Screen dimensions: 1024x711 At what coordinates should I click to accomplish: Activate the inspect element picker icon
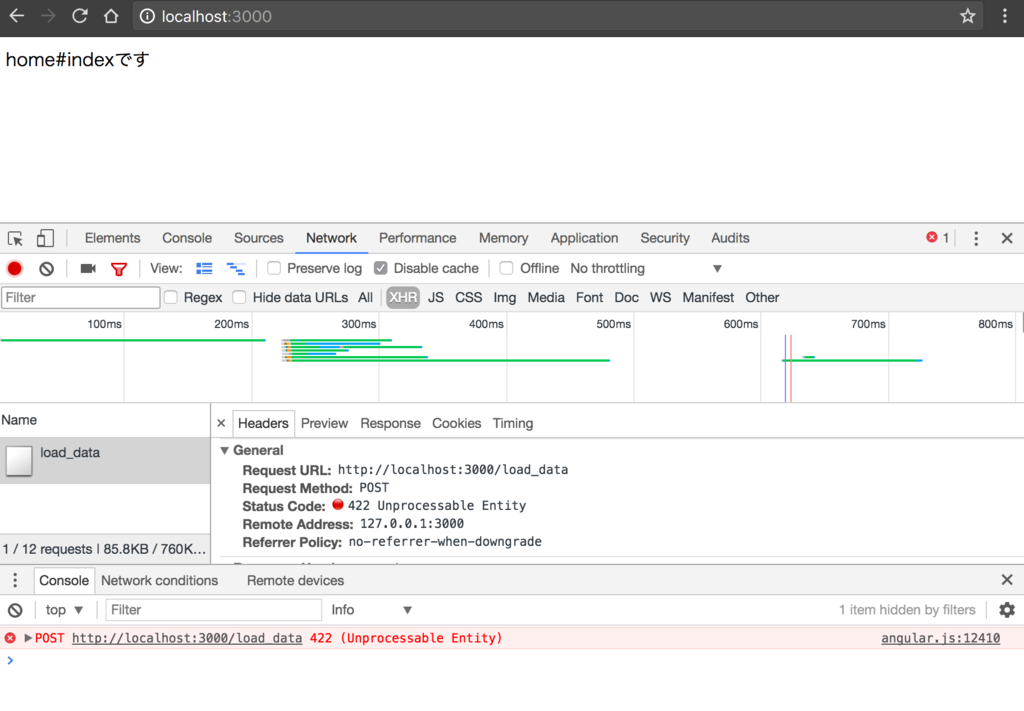(15, 238)
